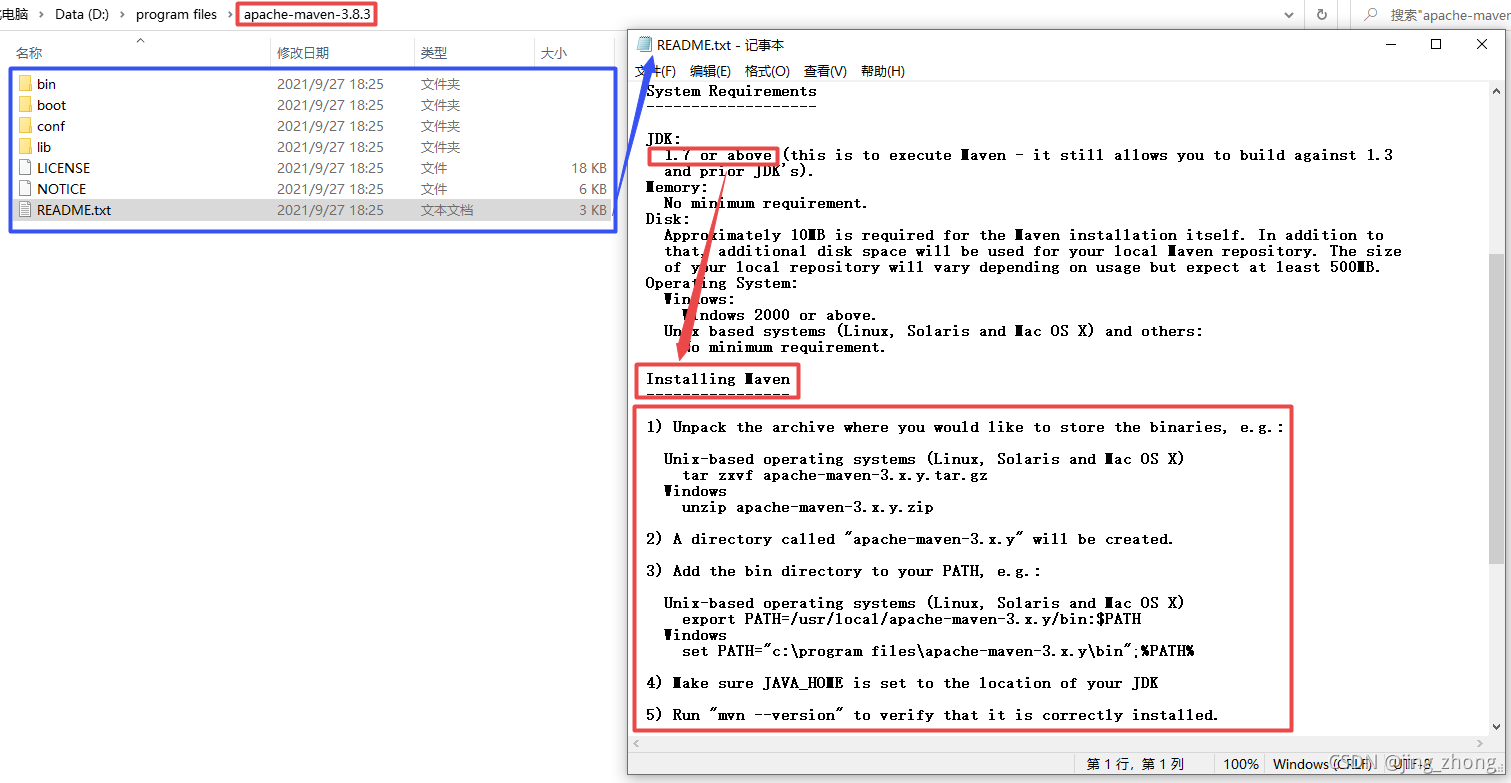Click the 'Windows 2000 or above.' line
1511x783 pixels.
tap(780, 315)
